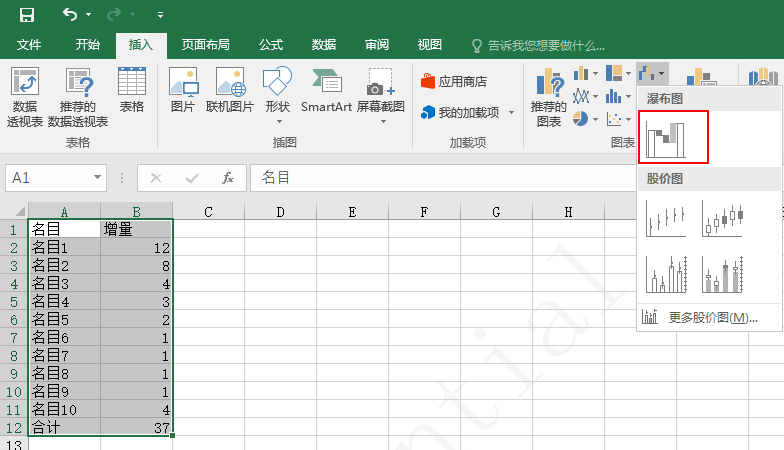Screen dimensions: 784x450
Task: Insert a 表格 table
Action: click(x=132, y=90)
